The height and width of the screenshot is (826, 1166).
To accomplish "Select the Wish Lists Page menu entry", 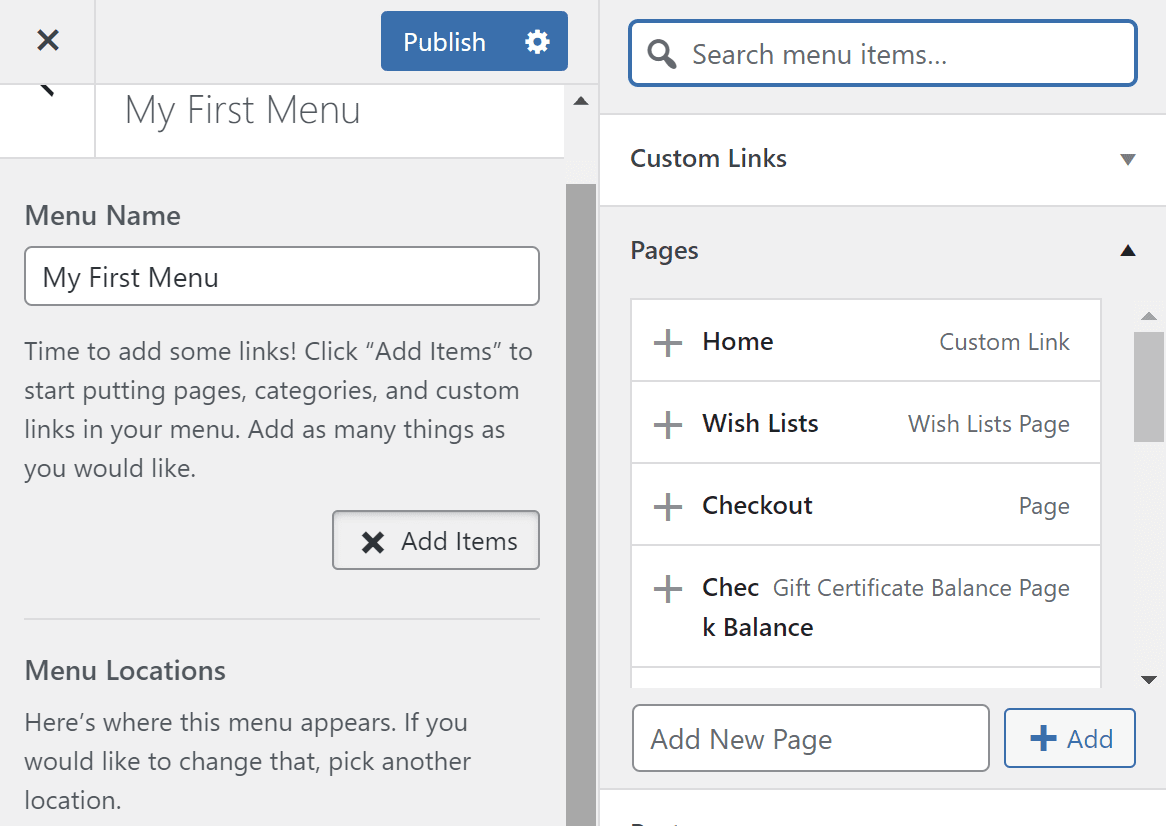I will (988, 423).
